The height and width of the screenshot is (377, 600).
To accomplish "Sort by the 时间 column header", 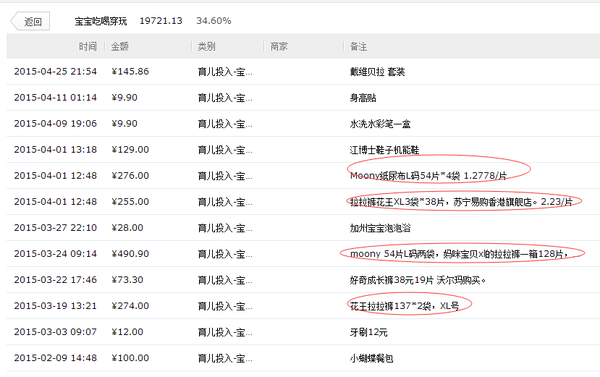I will click(x=88, y=46).
